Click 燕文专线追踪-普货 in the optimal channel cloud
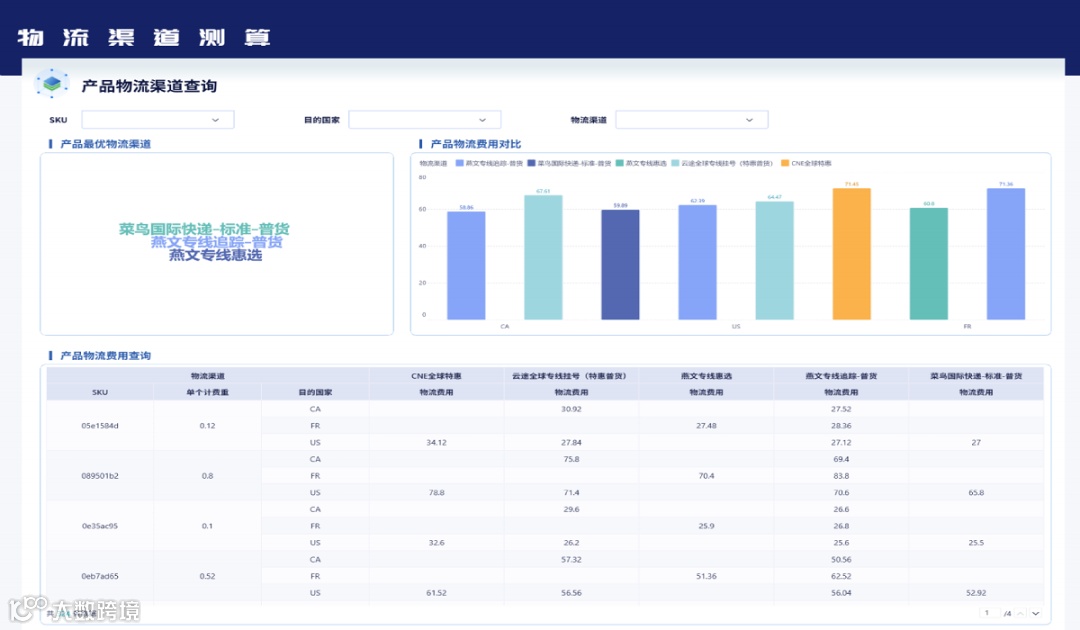The width and height of the screenshot is (1080, 630). pyautogui.click(x=216, y=242)
